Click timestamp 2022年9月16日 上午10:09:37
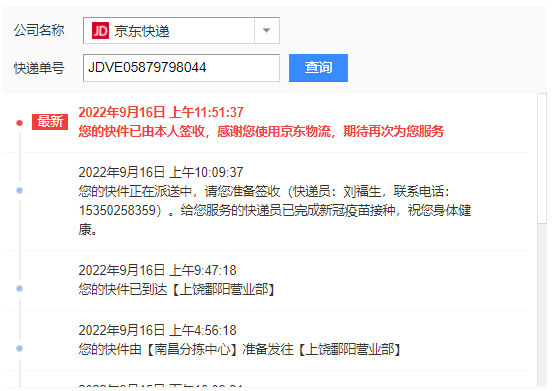555x391 pixels. (161, 172)
